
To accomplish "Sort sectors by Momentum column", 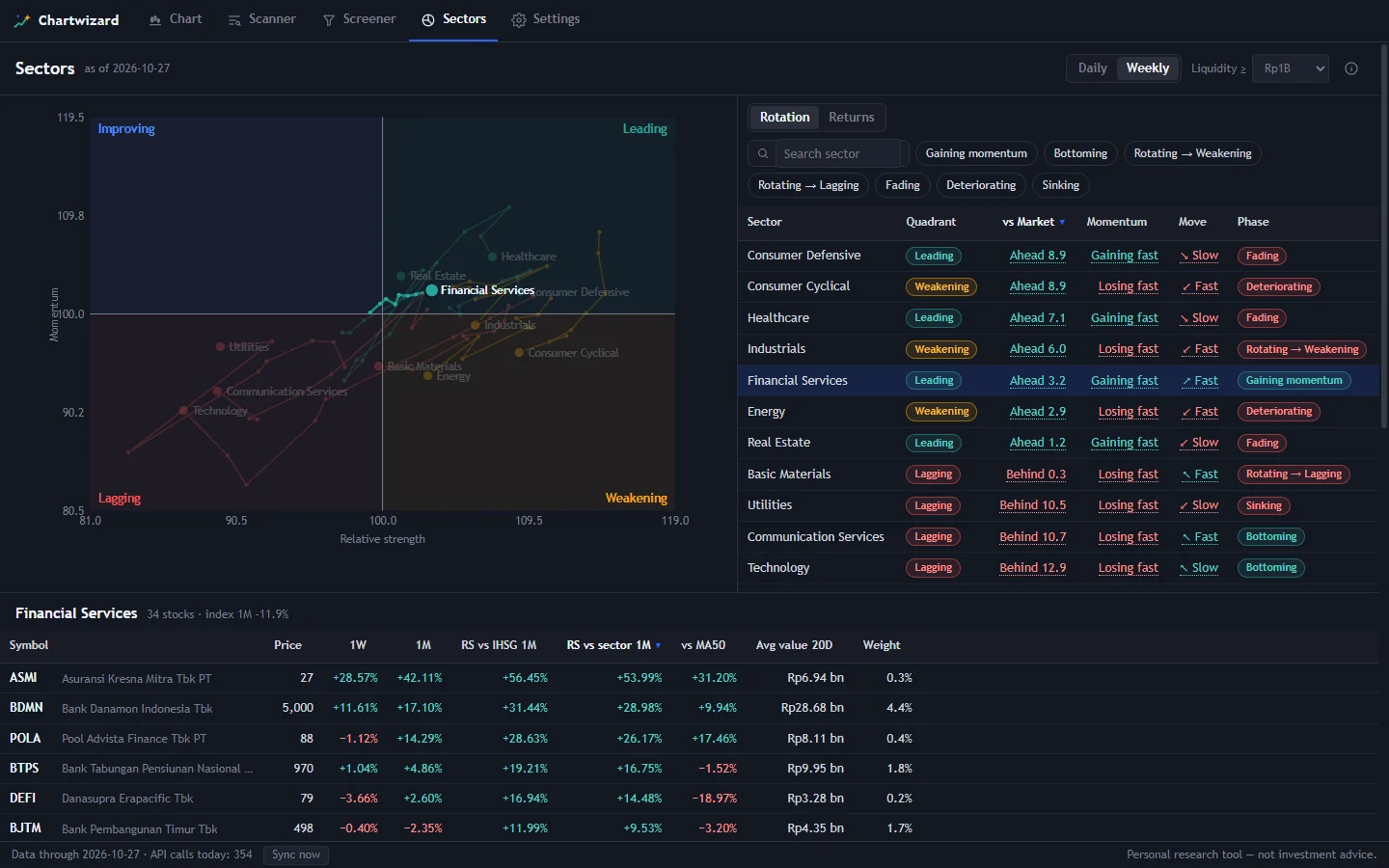I will [x=1116, y=222].
